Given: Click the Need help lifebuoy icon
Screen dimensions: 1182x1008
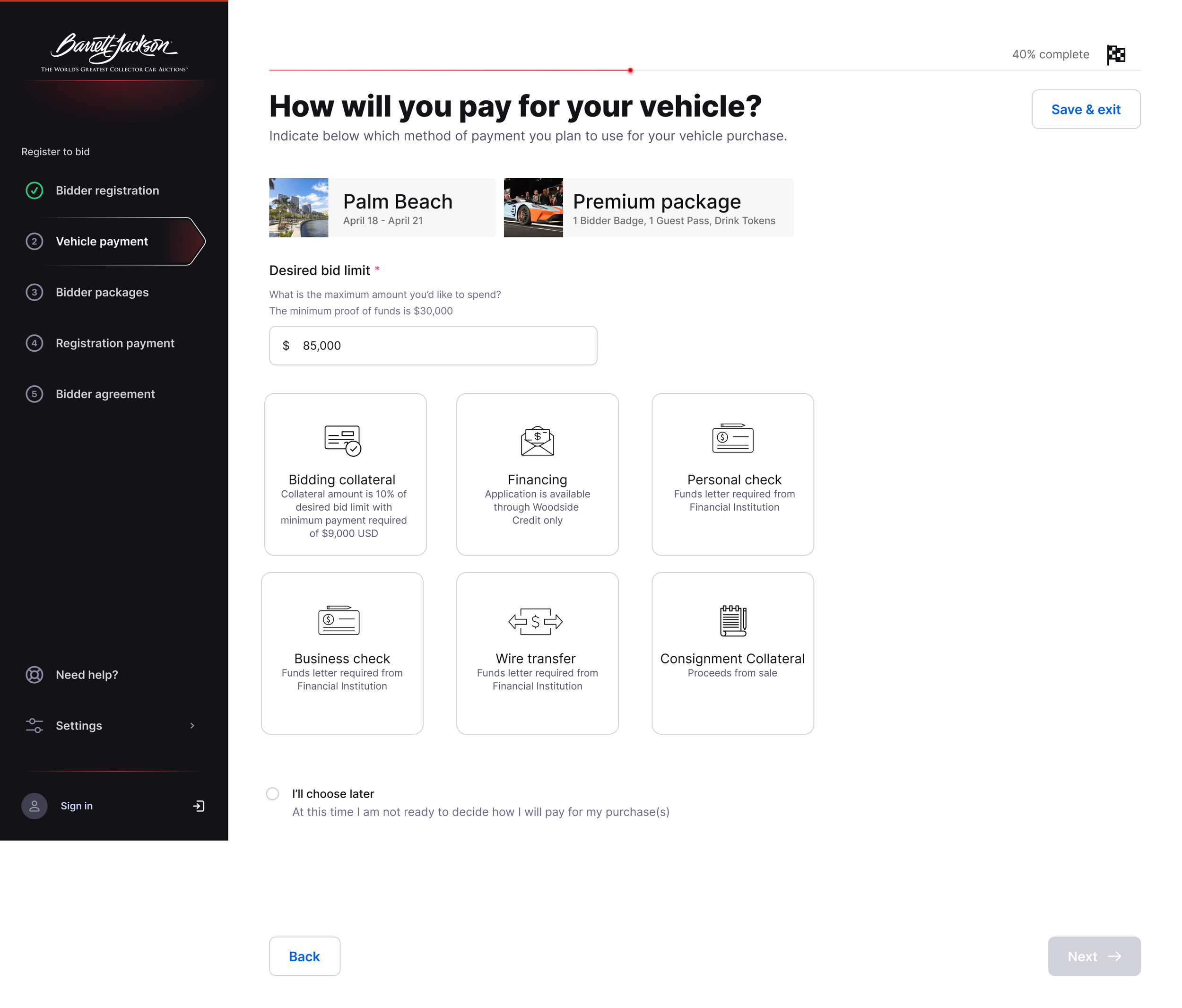Looking at the screenshot, I should (x=34, y=675).
